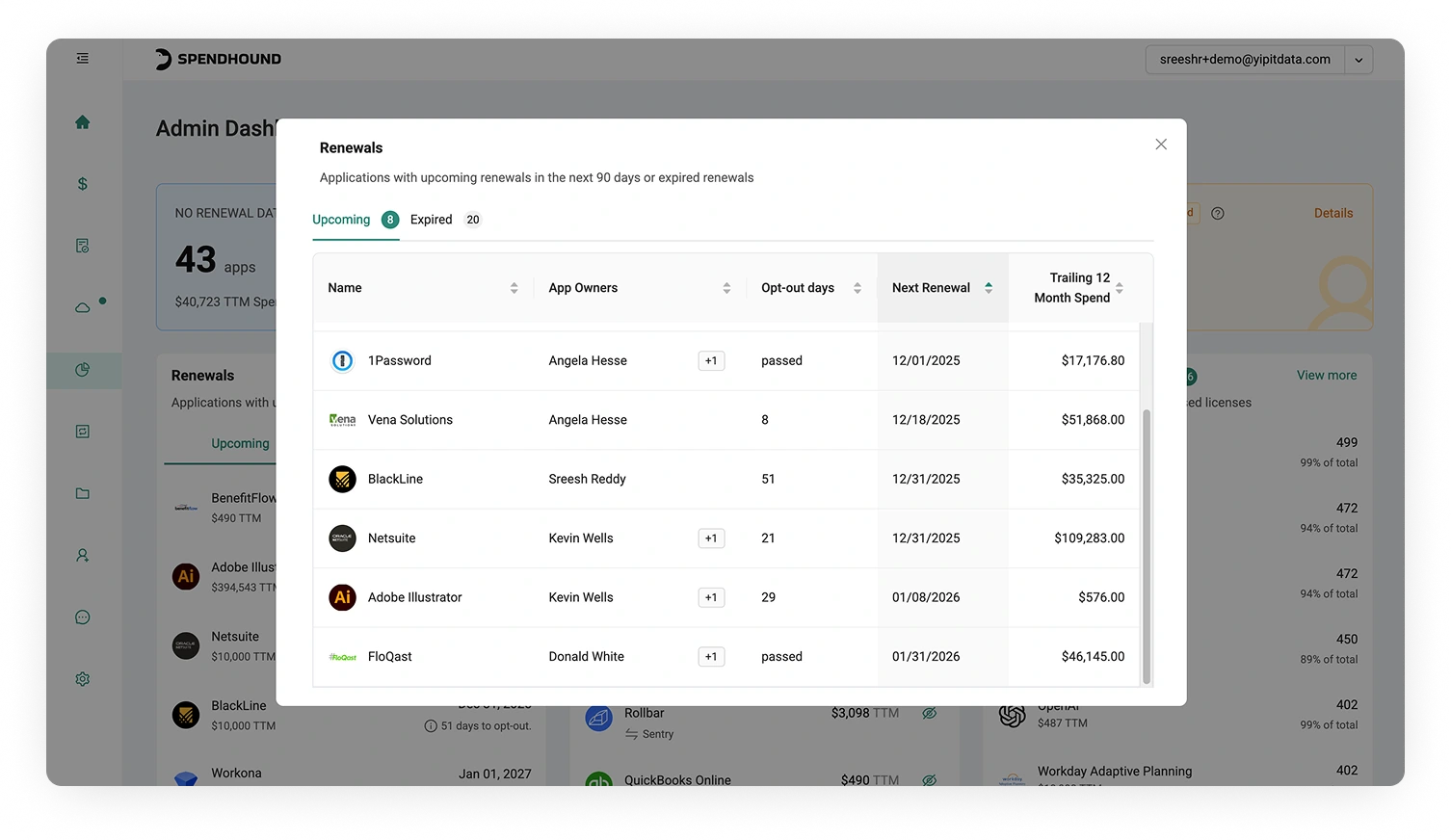This screenshot has width=1451, height=840.
Task: Click the $109,283.00 spend value
Action: click(1090, 538)
